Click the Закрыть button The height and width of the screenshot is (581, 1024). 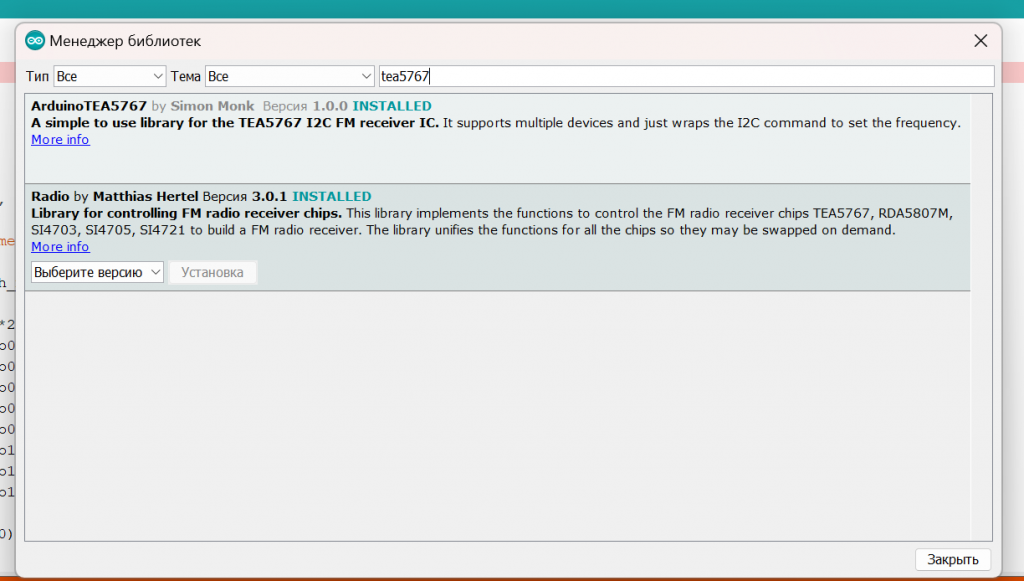point(952,559)
